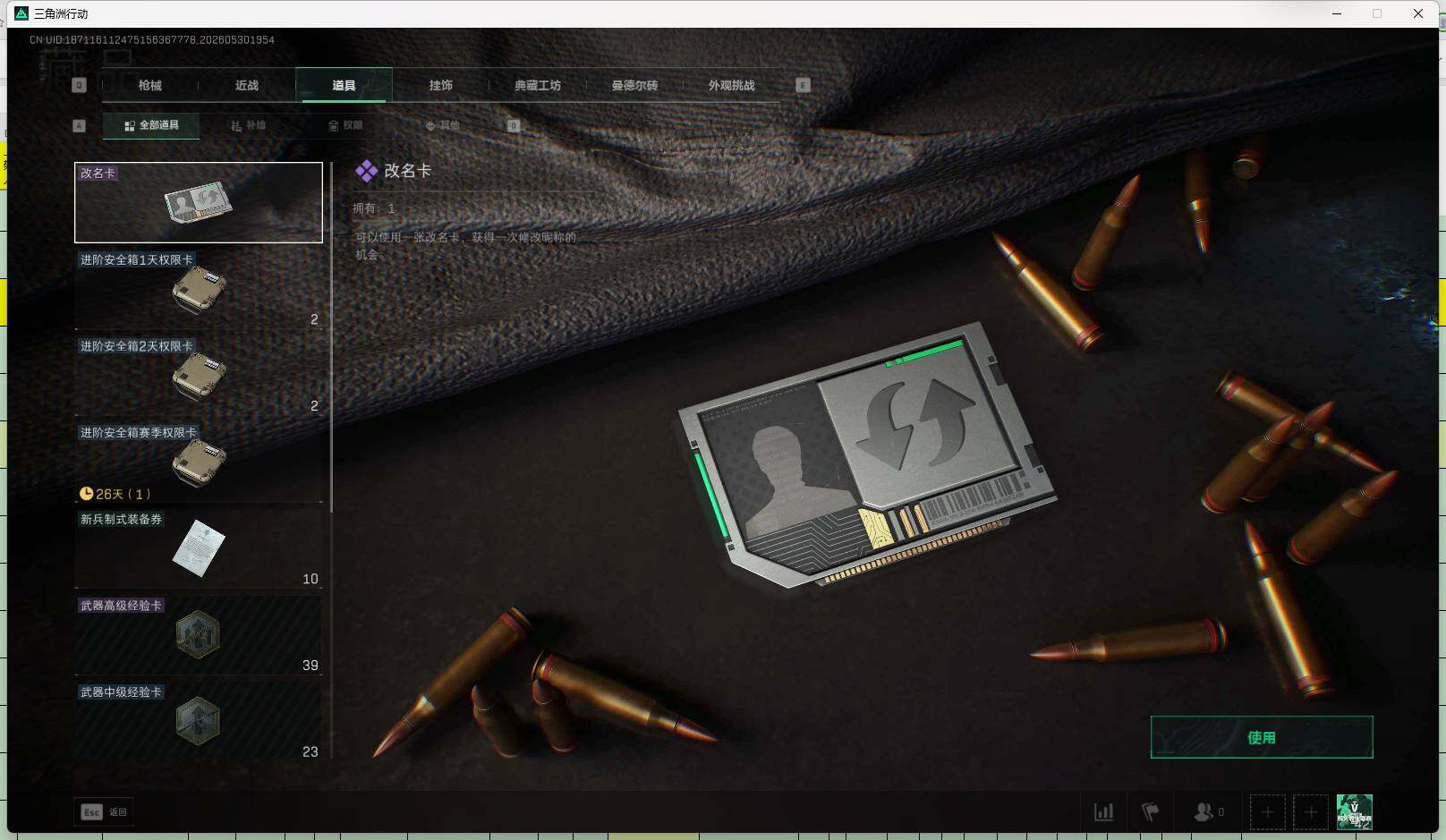Select the 改名卡 item card
Image resolution: width=1446 pixels, height=840 pixels.
click(199, 202)
